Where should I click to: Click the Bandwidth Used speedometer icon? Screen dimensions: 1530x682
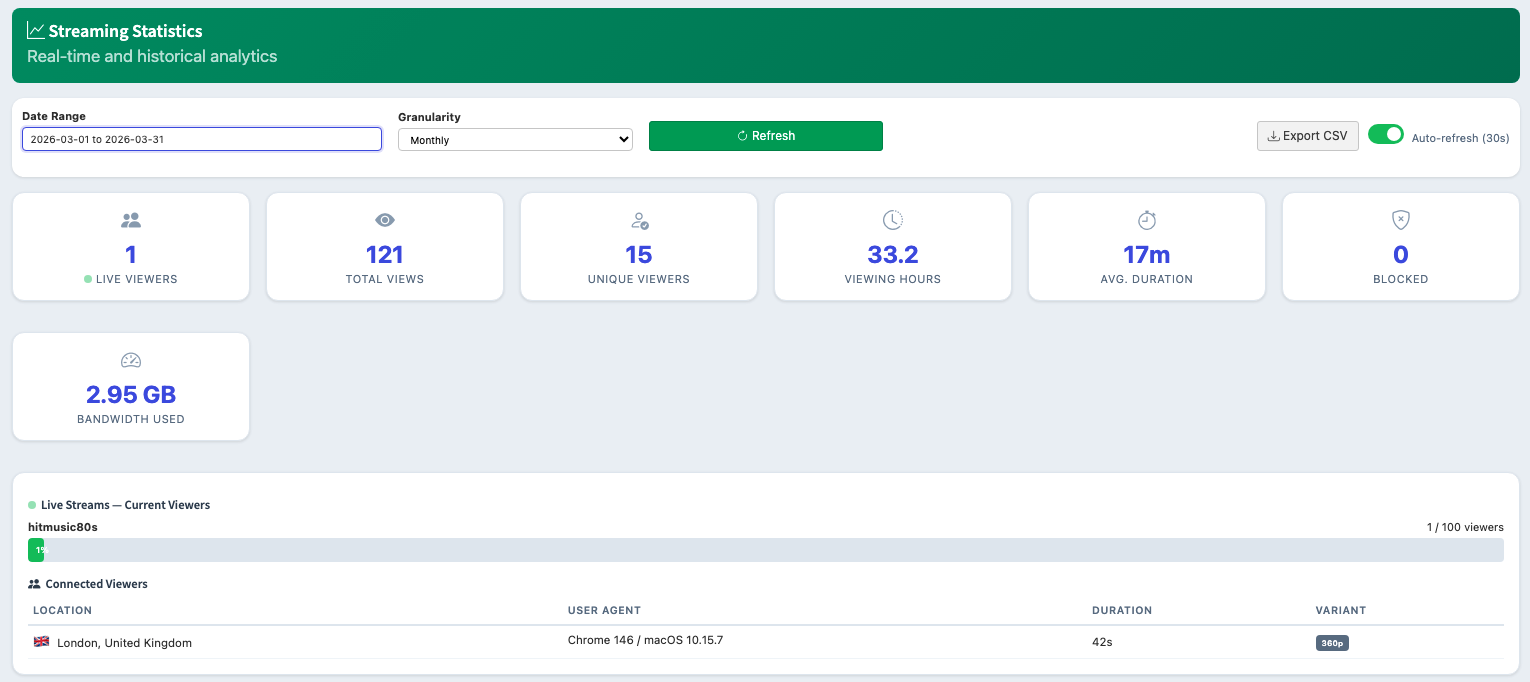click(131, 360)
